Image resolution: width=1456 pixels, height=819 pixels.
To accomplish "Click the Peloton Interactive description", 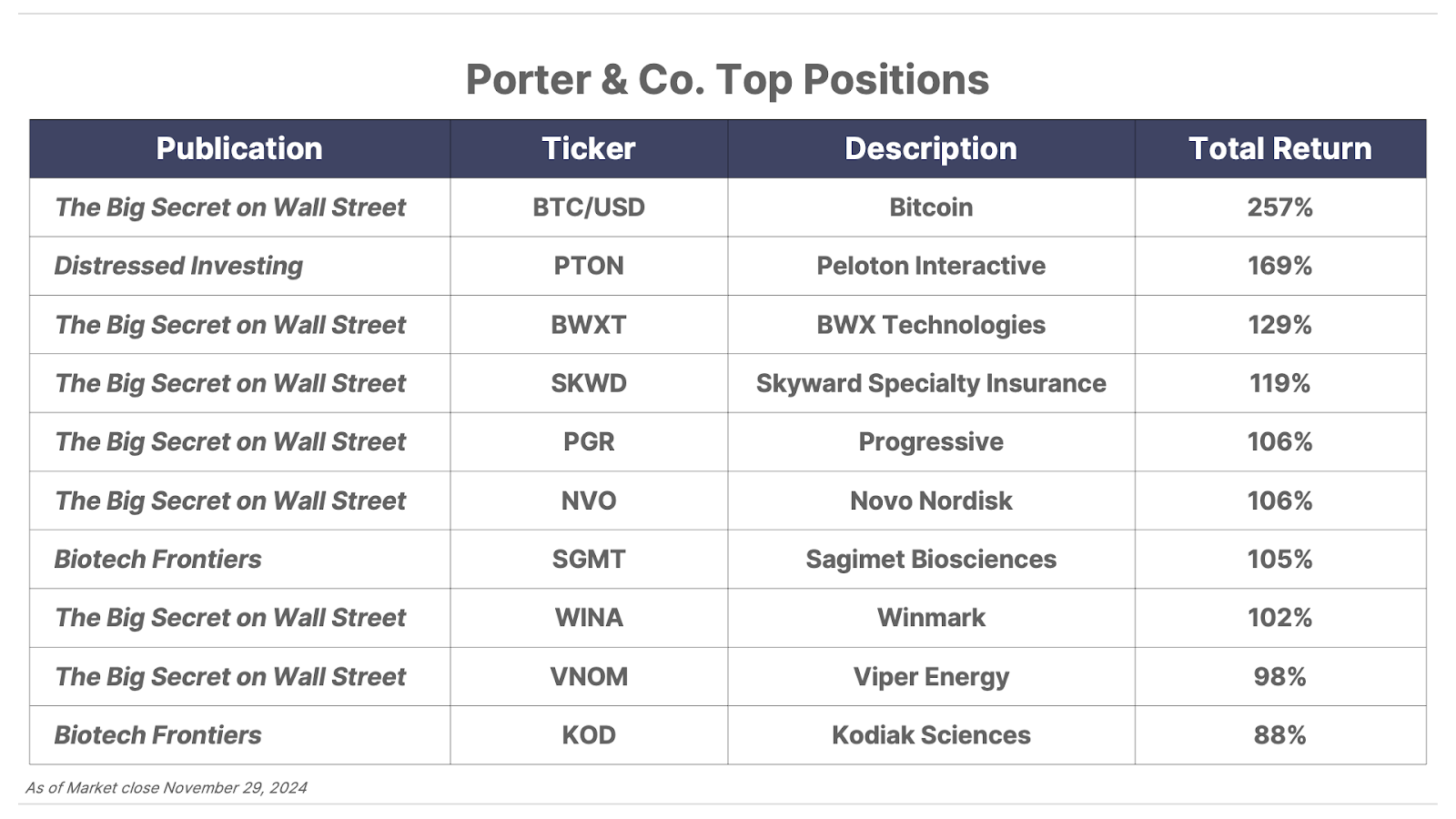I will [931, 266].
